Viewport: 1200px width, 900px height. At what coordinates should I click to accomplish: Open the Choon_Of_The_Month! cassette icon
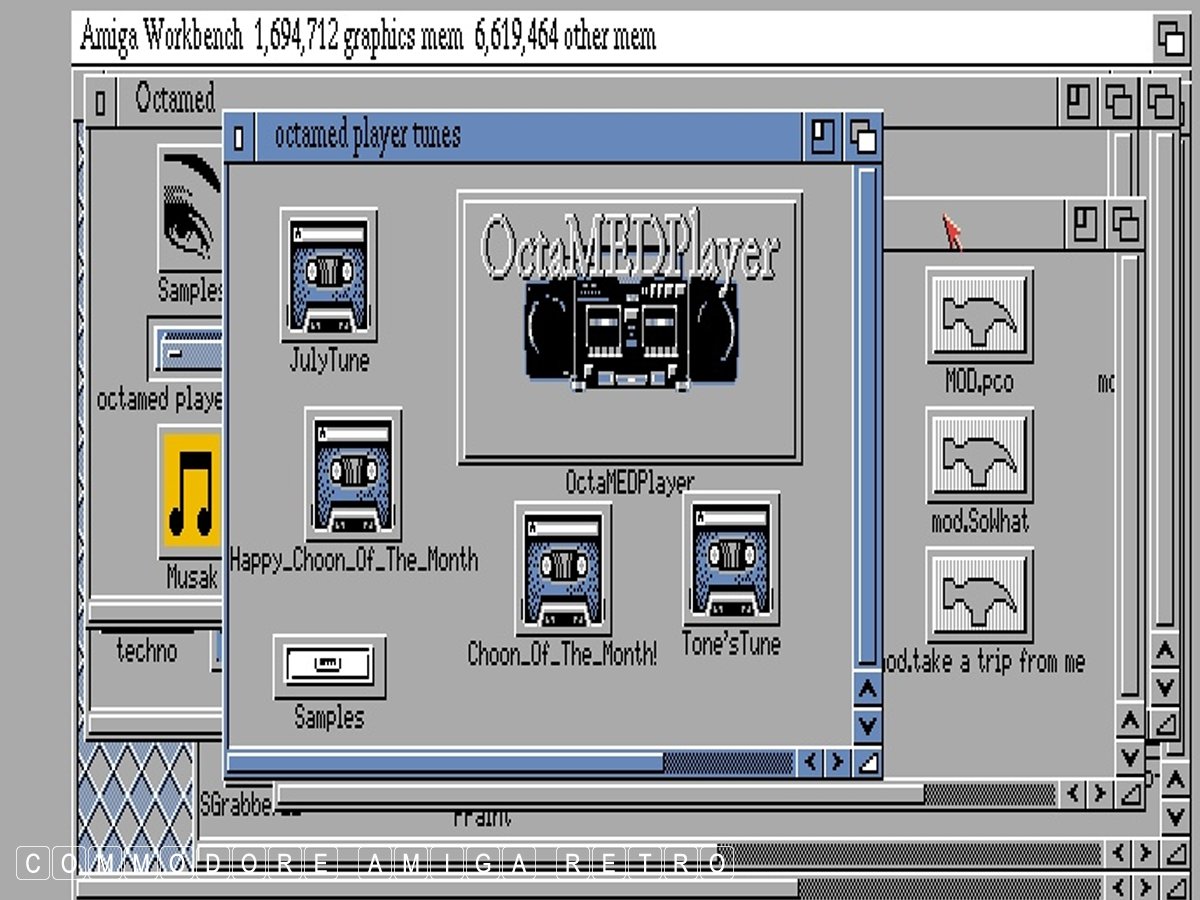click(x=562, y=568)
